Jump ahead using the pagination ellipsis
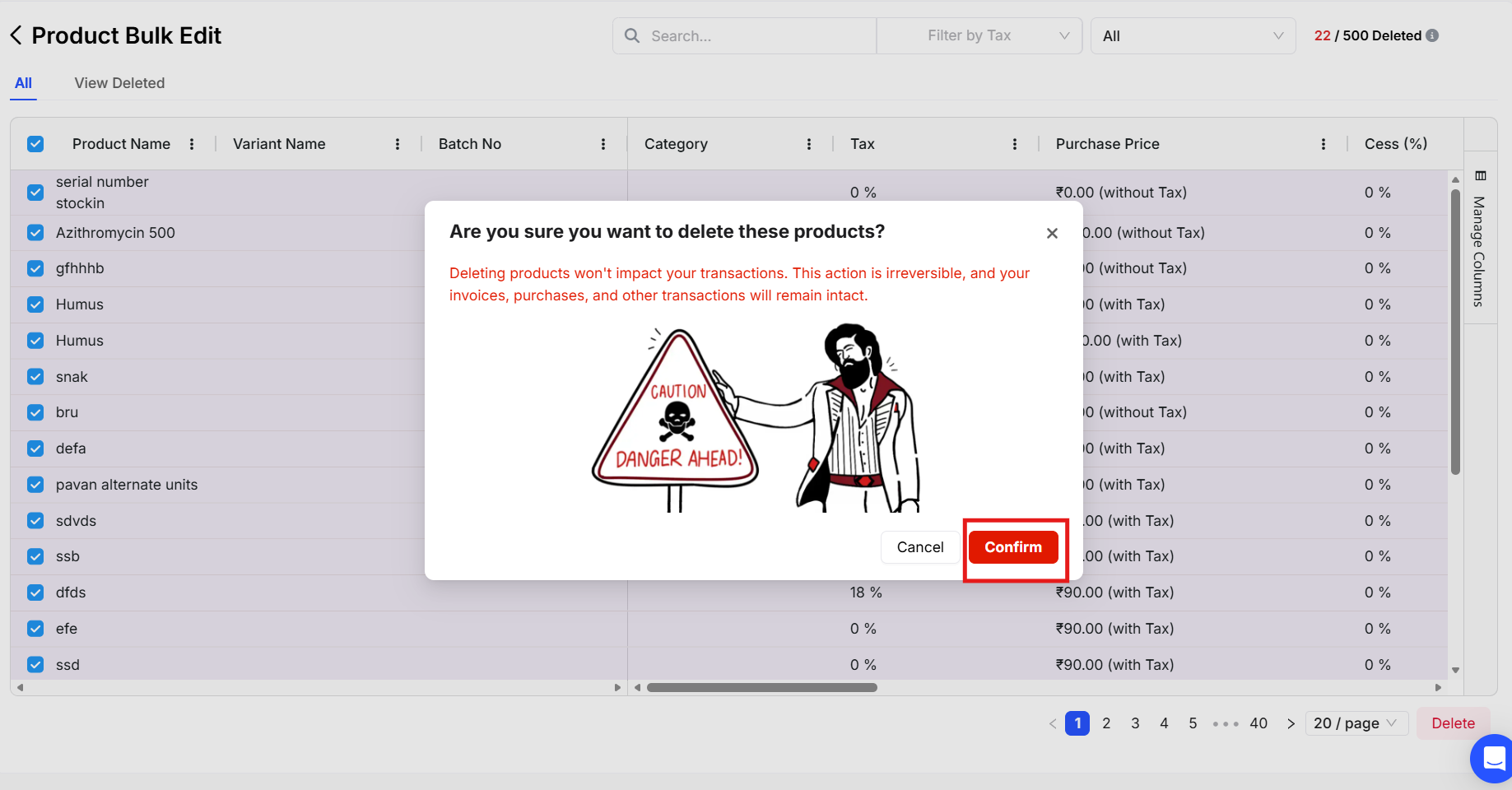This screenshot has height=790, width=1512. coord(1226,724)
